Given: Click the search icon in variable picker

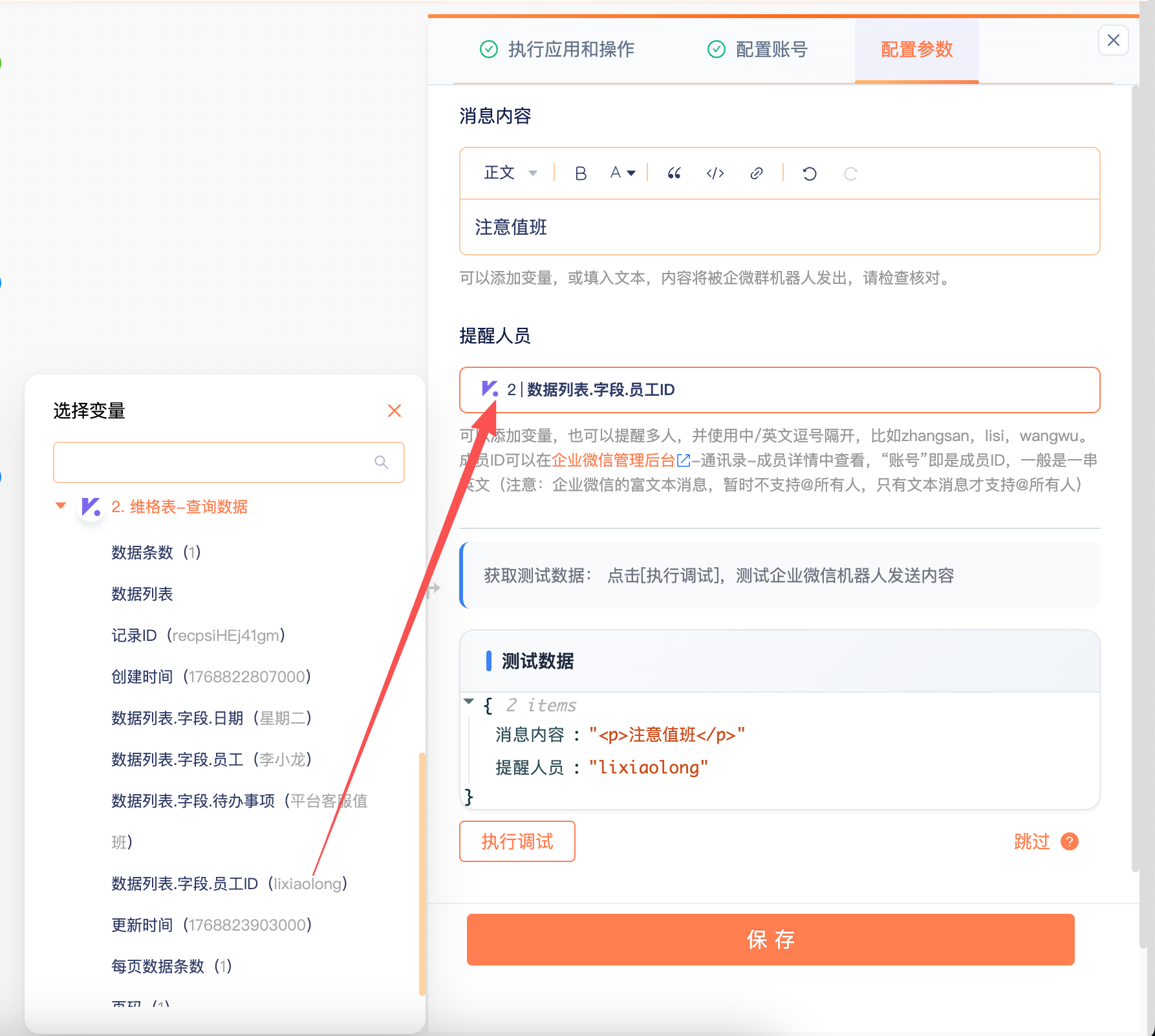Looking at the screenshot, I should pyautogui.click(x=382, y=462).
